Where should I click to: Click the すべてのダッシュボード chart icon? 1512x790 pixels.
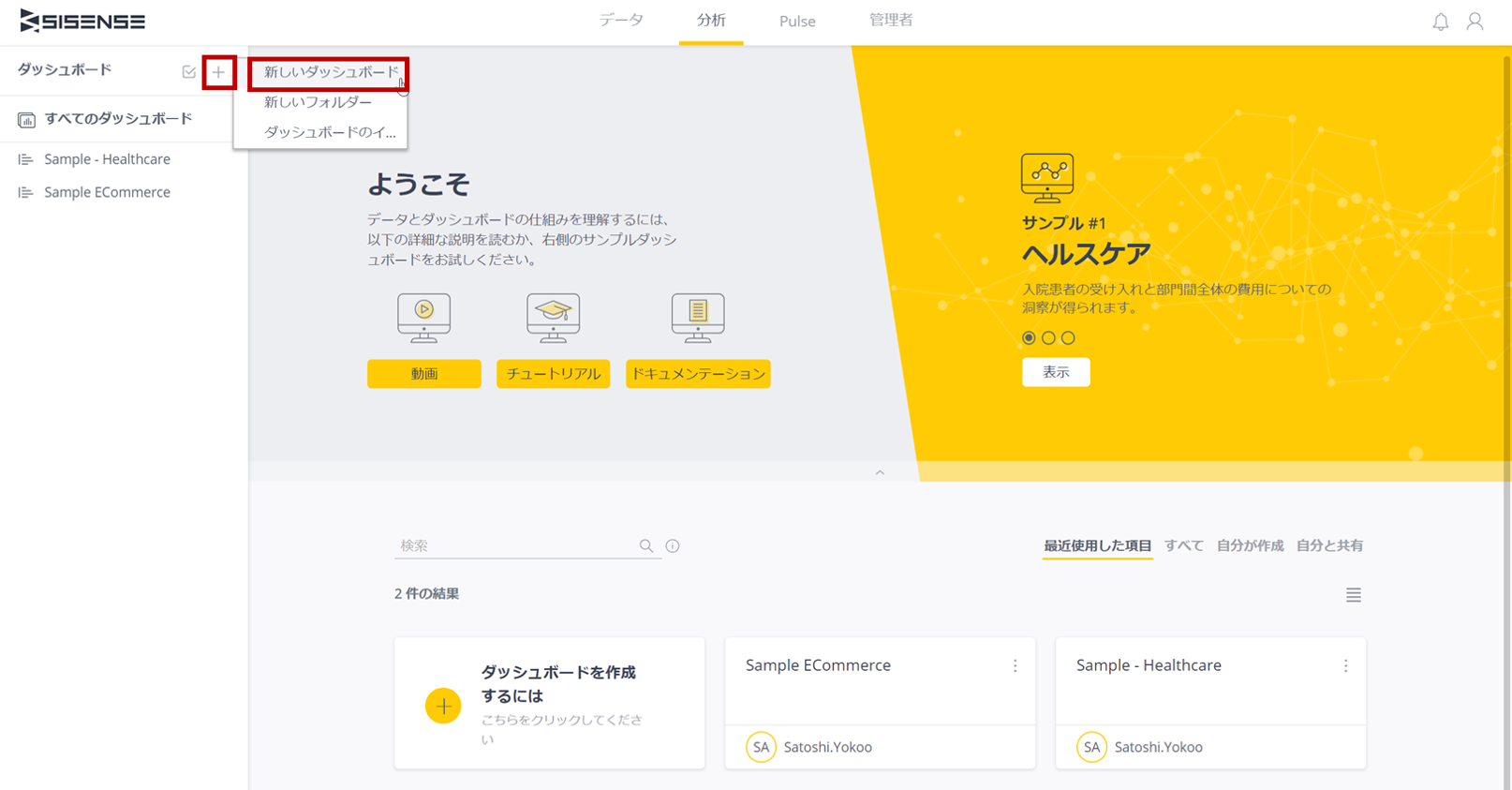(x=26, y=120)
